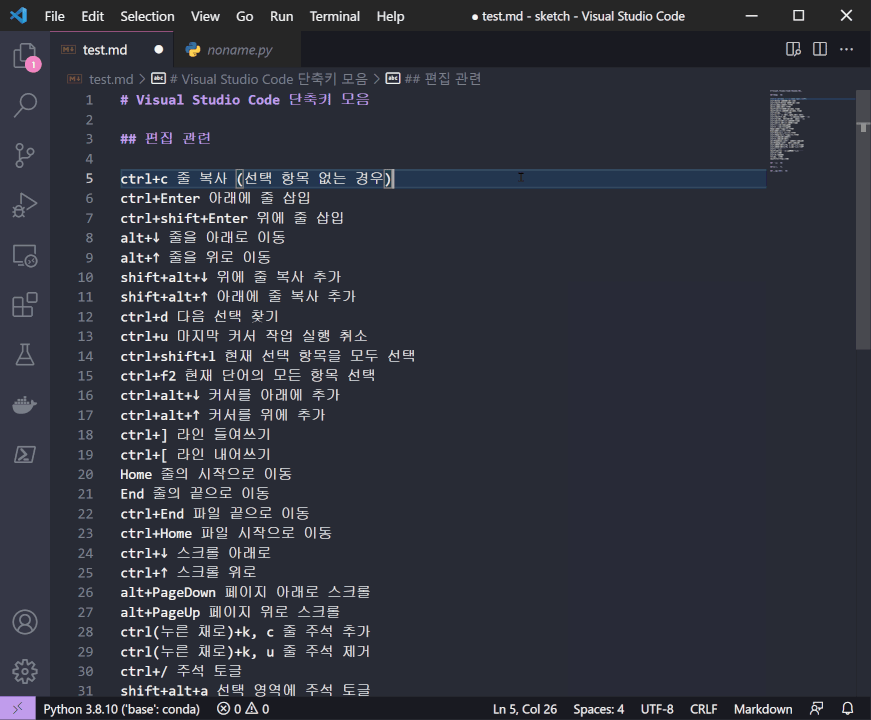Image resolution: width=871 pixels, height=720 pixels.
Task: Click line 'shift+alt+a 선택 영역에 주석 토글'
Action: pyautogui.click(x=246, y=691)
